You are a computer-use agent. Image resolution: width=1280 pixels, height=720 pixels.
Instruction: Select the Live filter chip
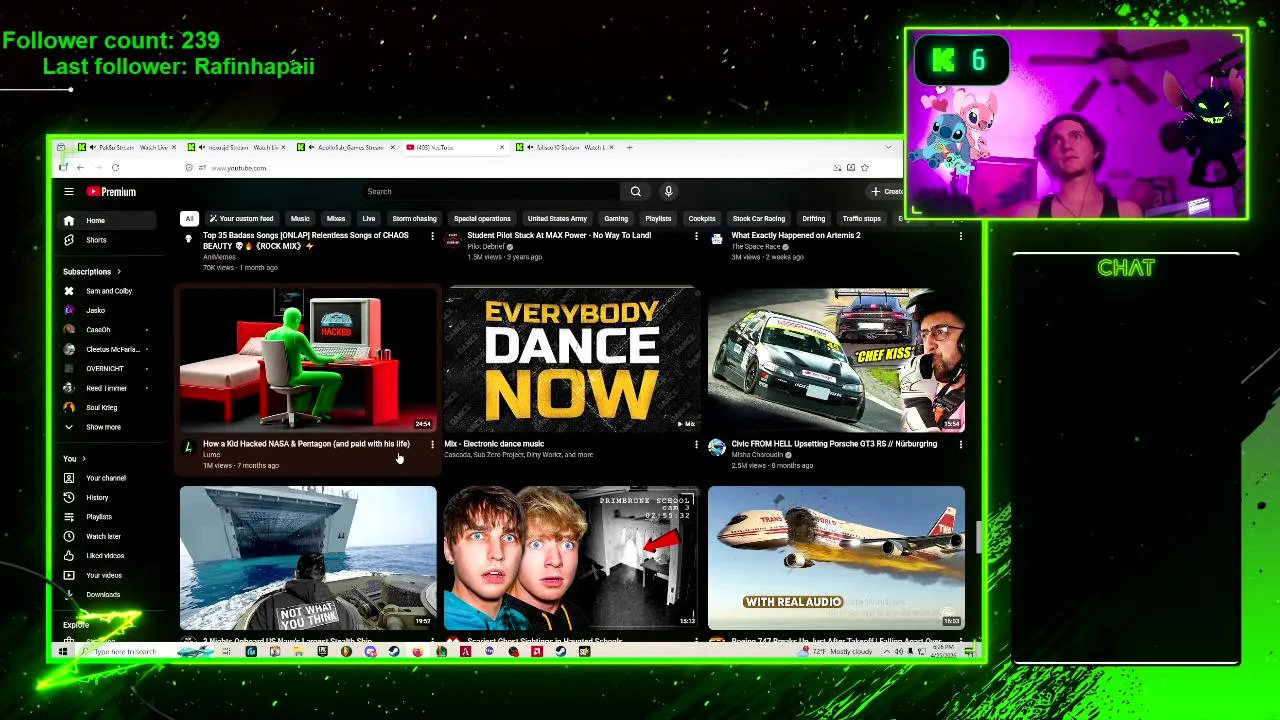tap(369, 218)
